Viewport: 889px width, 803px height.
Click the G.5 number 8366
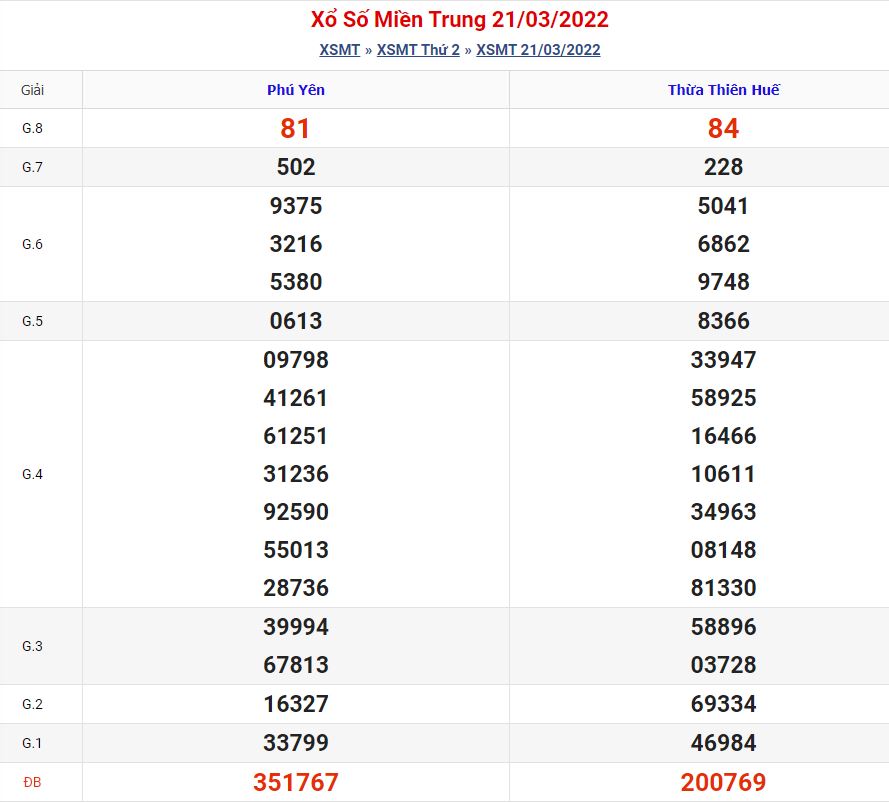pyautogui.click(x=723, y=321)
